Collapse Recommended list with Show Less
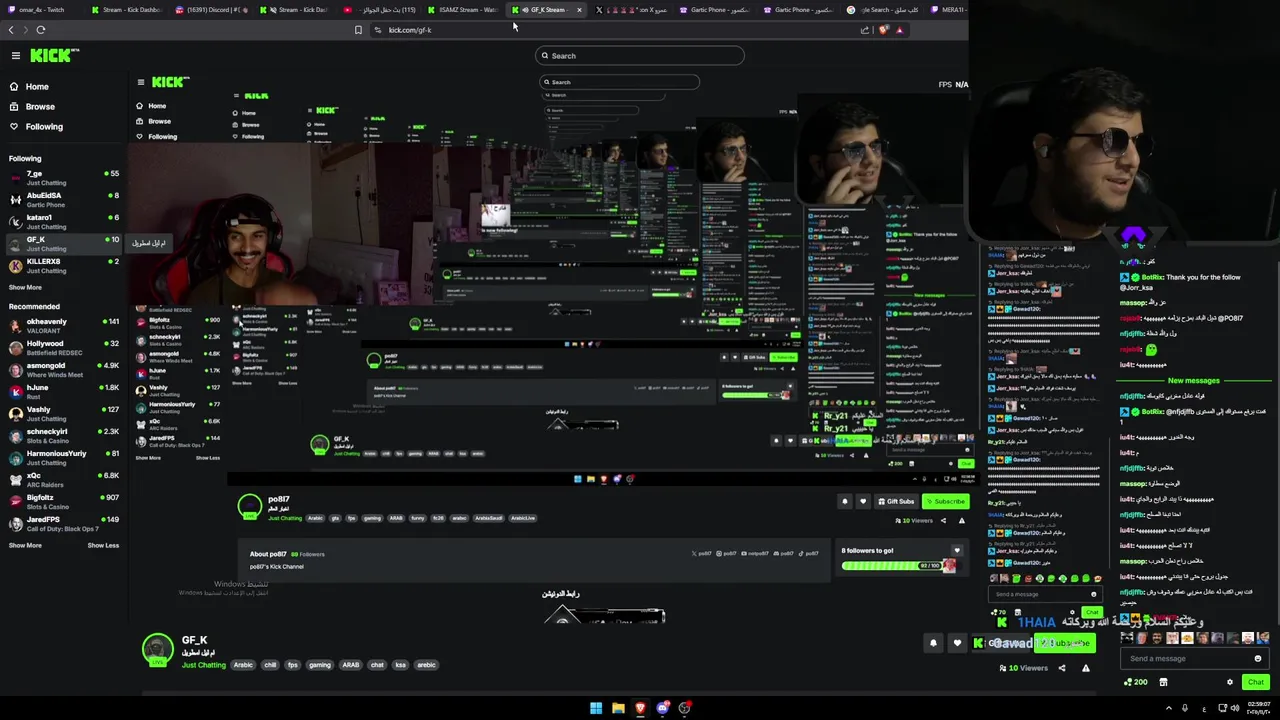Image resolution: width=1280 pixels, height=720 pixels. coord(103,546)
